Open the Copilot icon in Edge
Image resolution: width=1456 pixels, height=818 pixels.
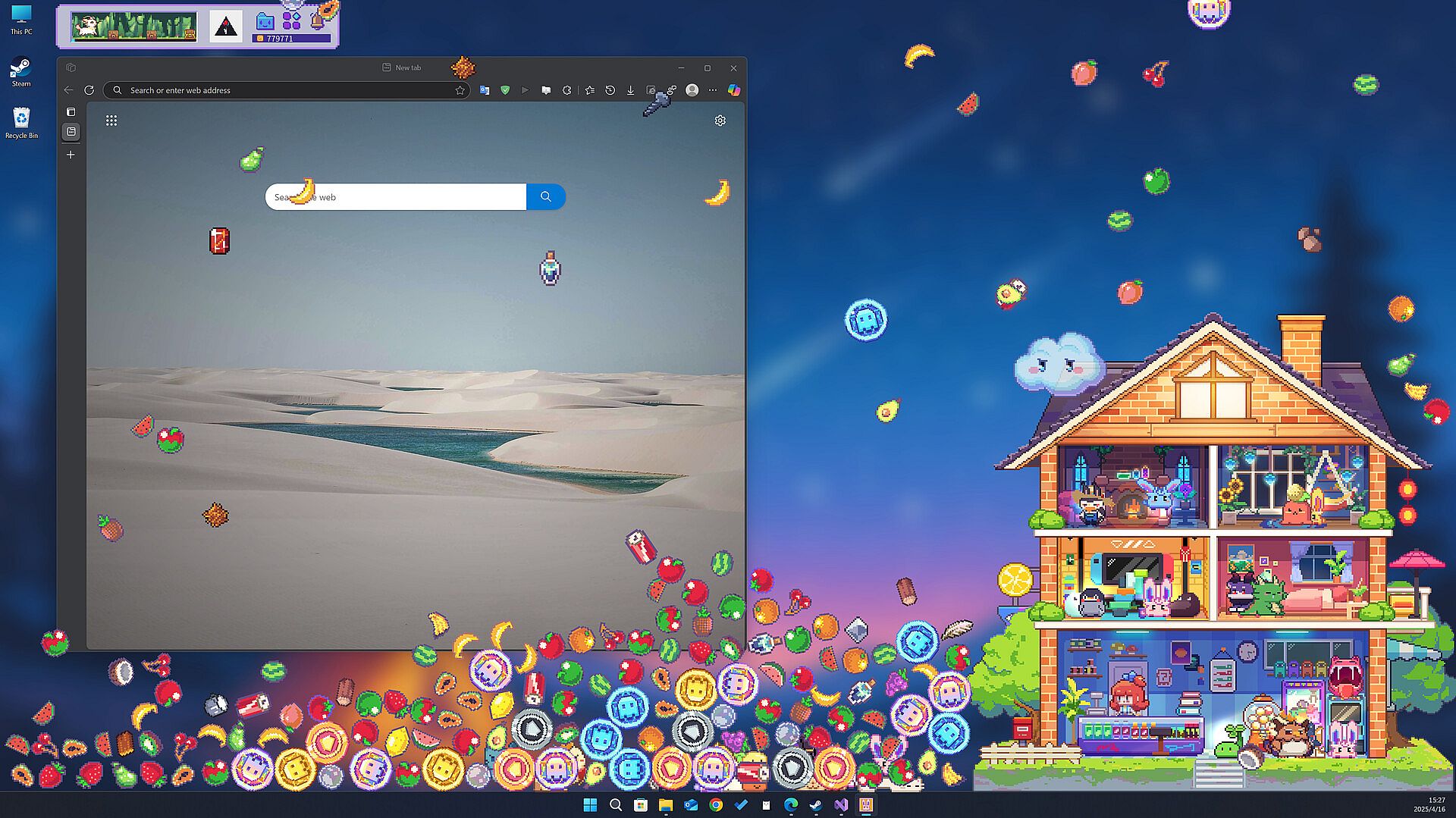click(734, 90)
